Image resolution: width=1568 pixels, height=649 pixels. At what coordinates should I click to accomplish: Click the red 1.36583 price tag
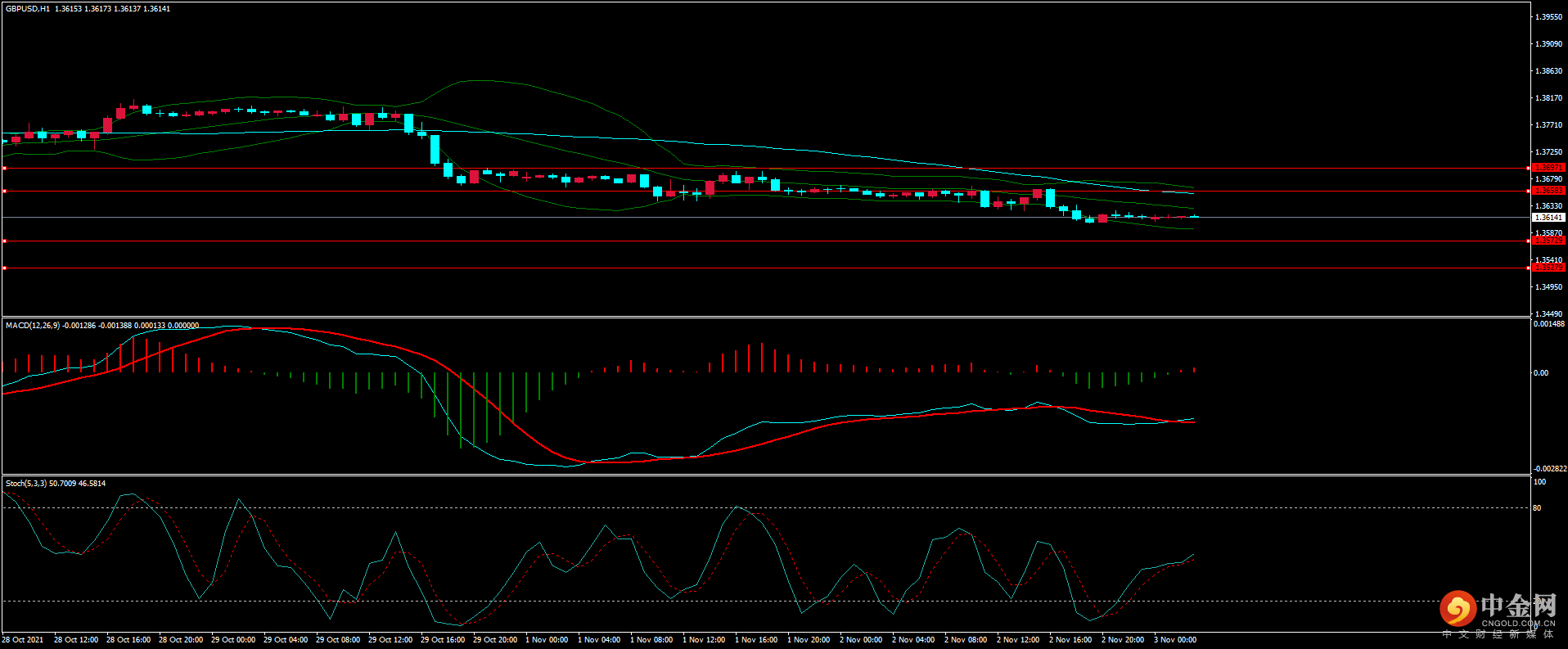1548,191
